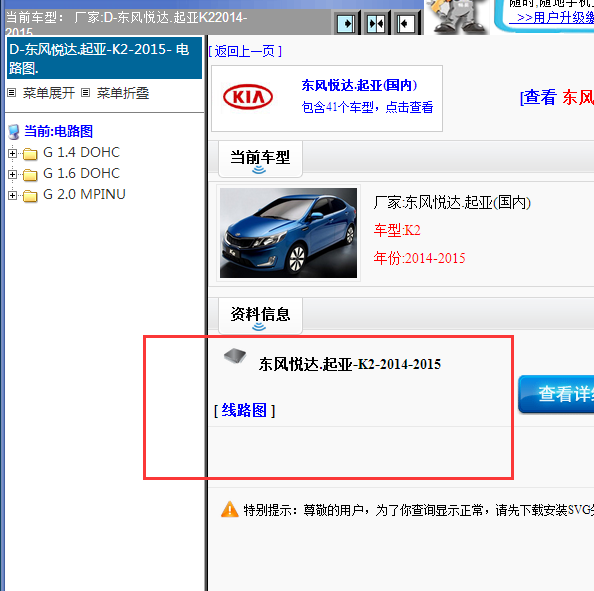Click the left-arrow panel toolbar icon

coord(406,24)
